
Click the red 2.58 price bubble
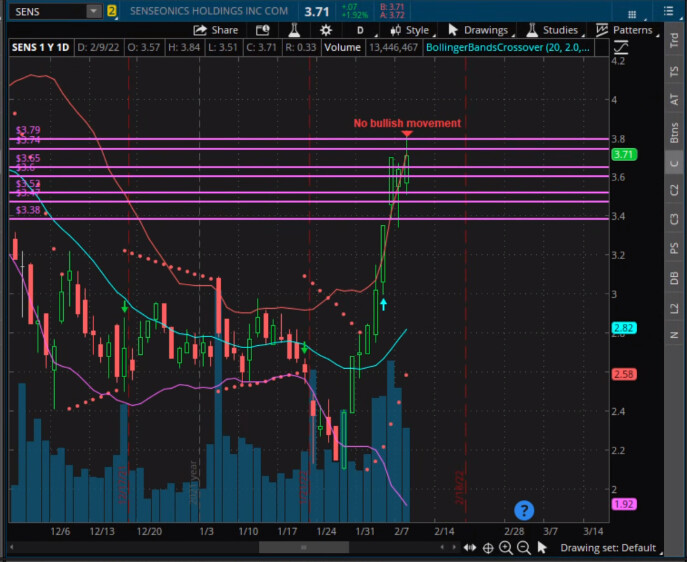pyautogui.click(x=623, y=375)
